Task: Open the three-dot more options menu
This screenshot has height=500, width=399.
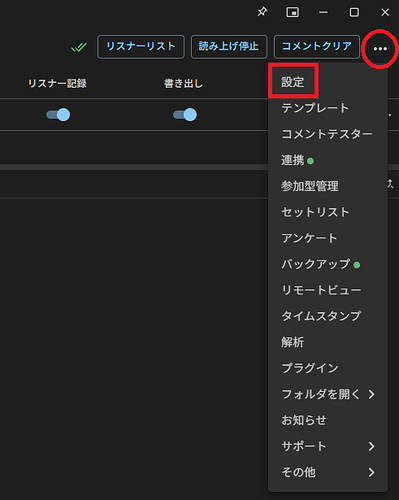Action: coord(380,49)
